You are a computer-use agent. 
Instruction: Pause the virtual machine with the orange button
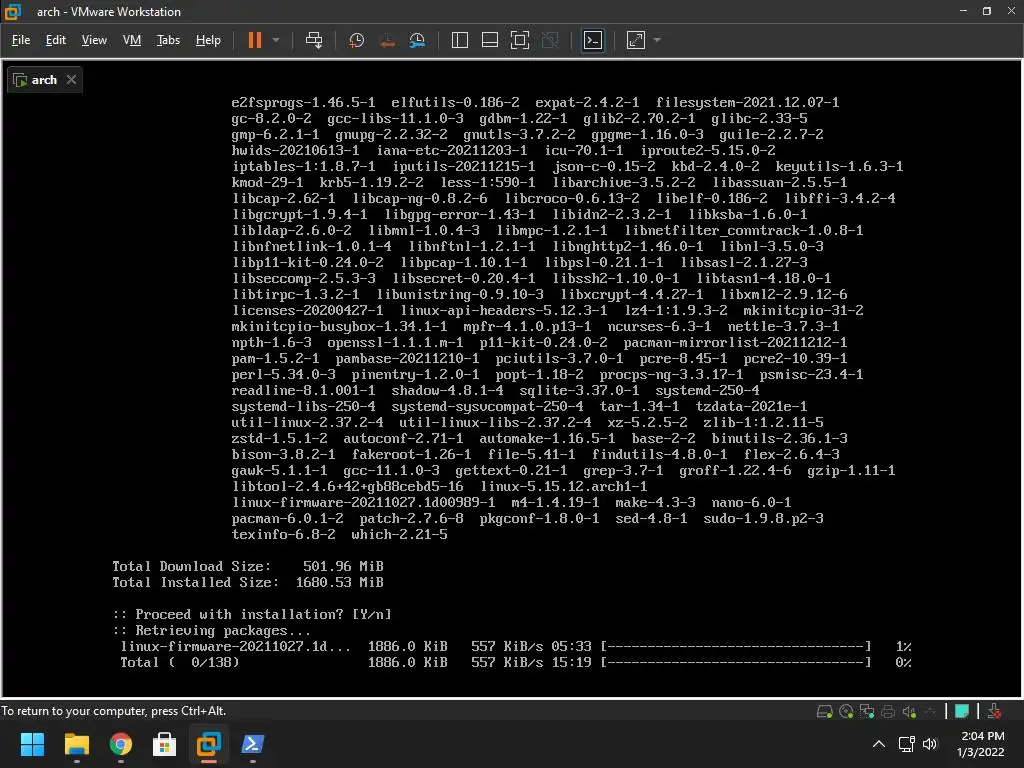255,40
